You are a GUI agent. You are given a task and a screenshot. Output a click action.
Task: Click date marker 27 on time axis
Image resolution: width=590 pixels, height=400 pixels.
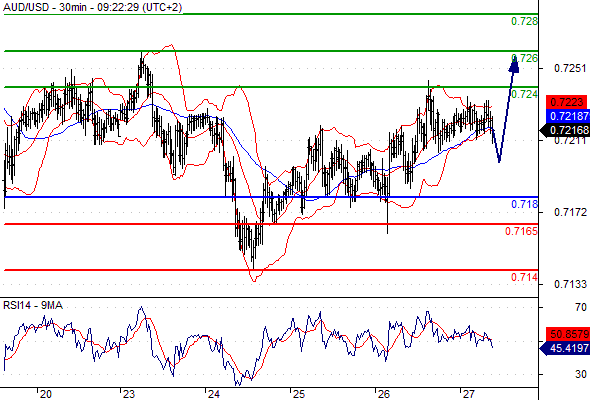pos(469,394)
